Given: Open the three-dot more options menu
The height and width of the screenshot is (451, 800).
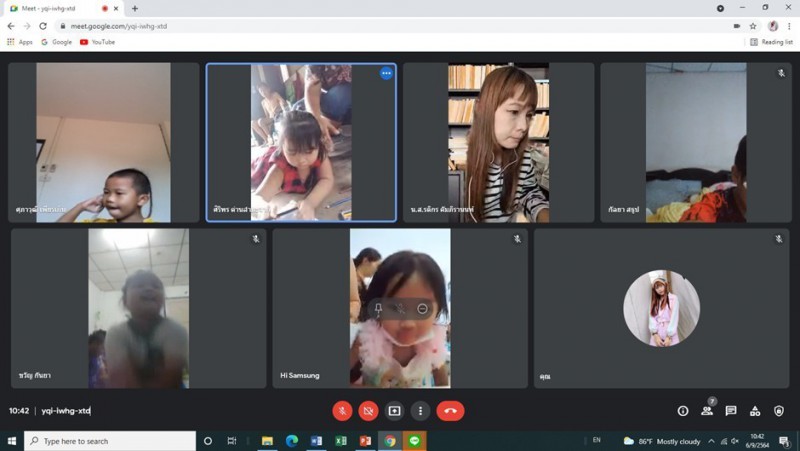Looking at the screenshot, I should point(420,410).
